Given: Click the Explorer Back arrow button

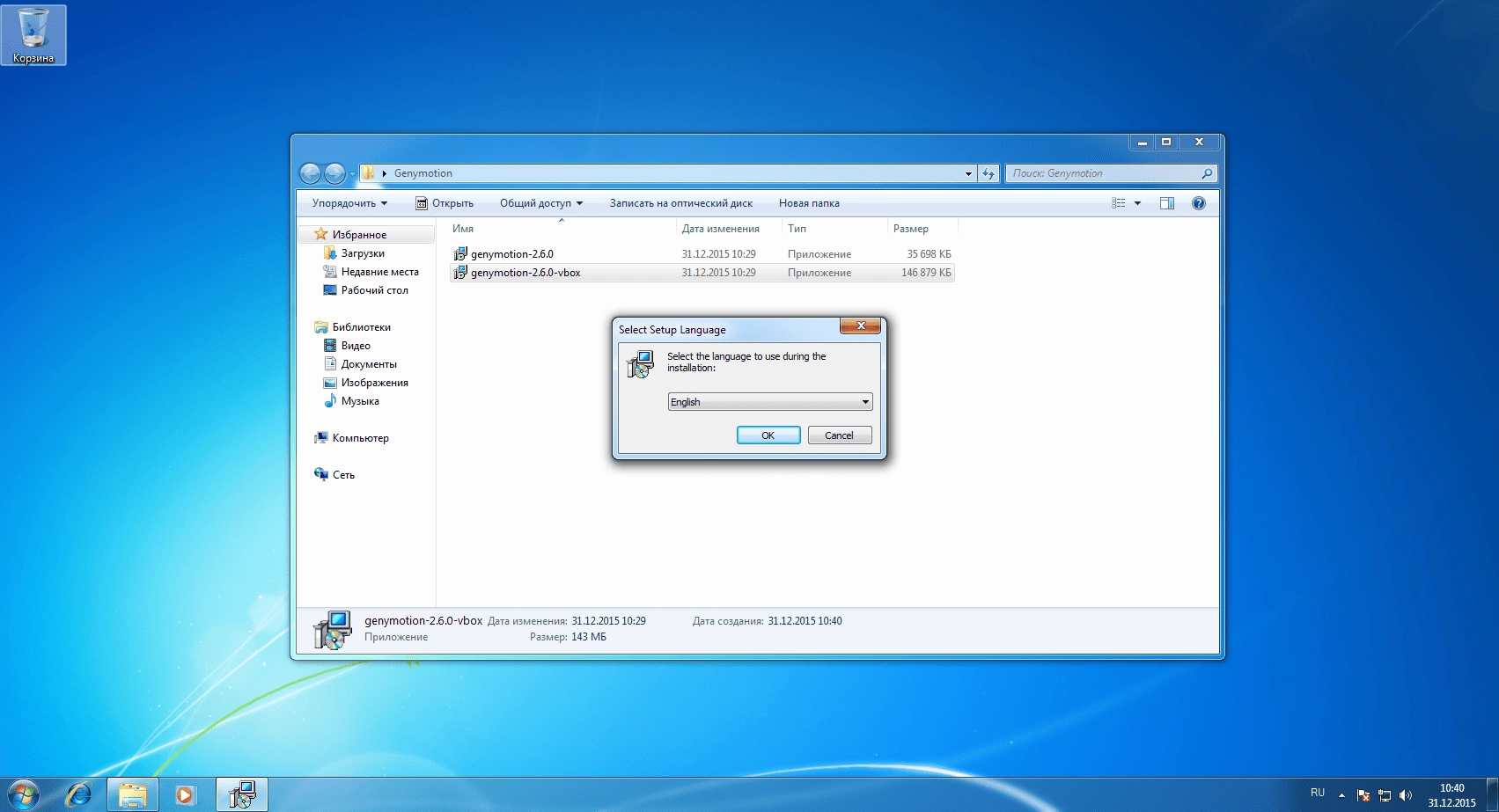Looking at the screenshot, I should [x=310, y=173].
